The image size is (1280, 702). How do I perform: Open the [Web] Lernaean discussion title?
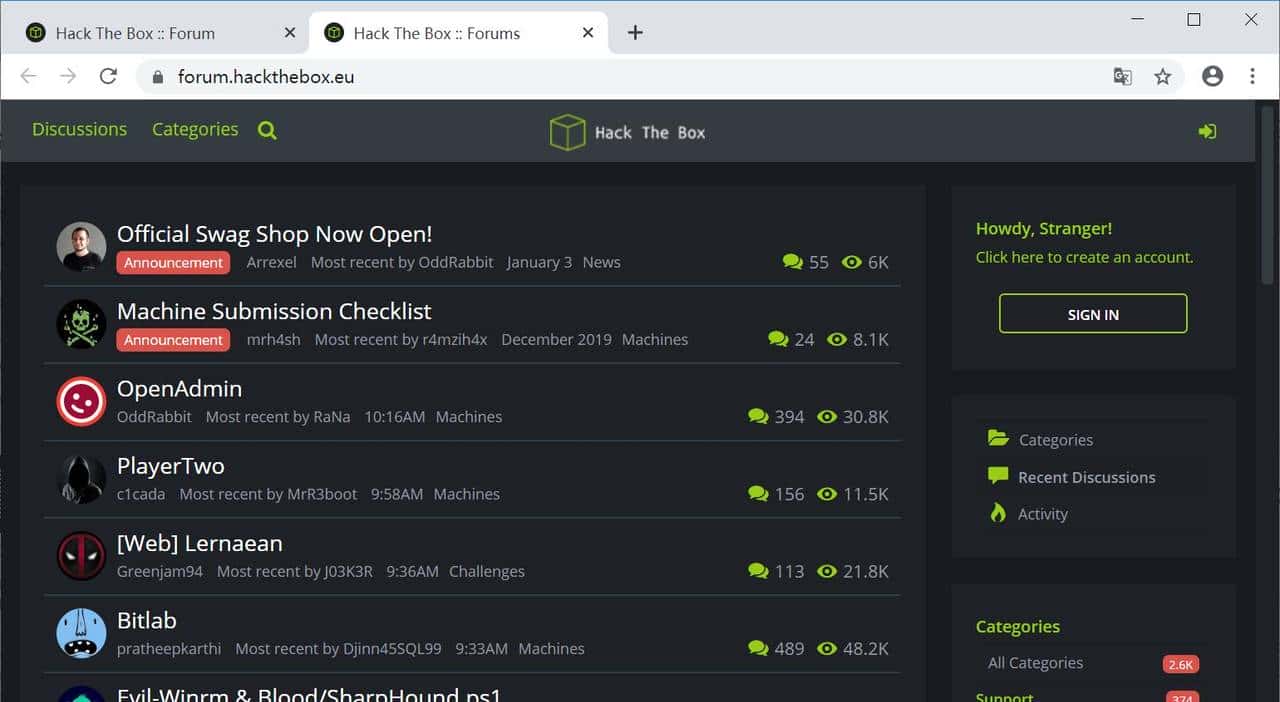pos(199,543)
